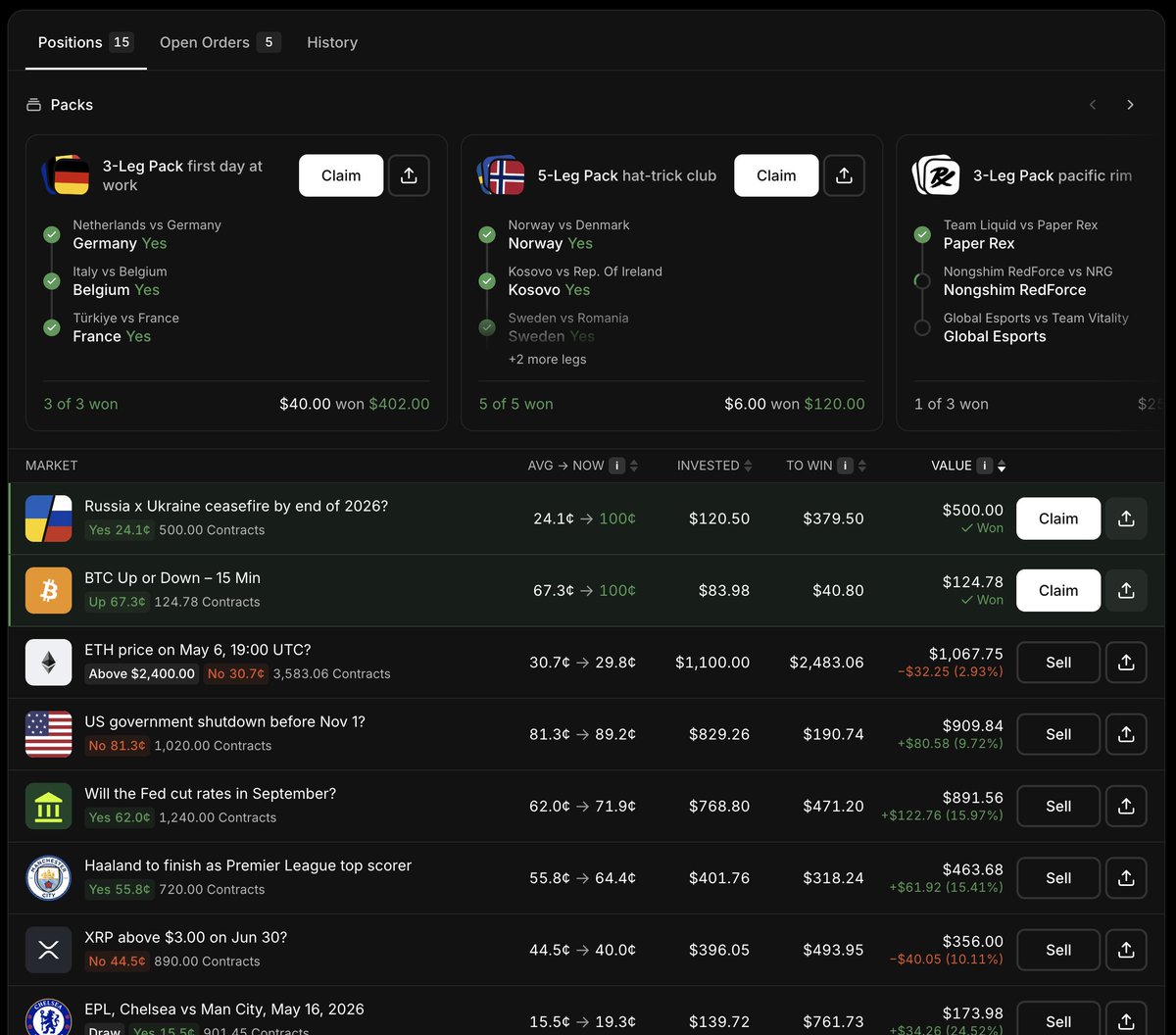View the History tab

click(332, 42)
